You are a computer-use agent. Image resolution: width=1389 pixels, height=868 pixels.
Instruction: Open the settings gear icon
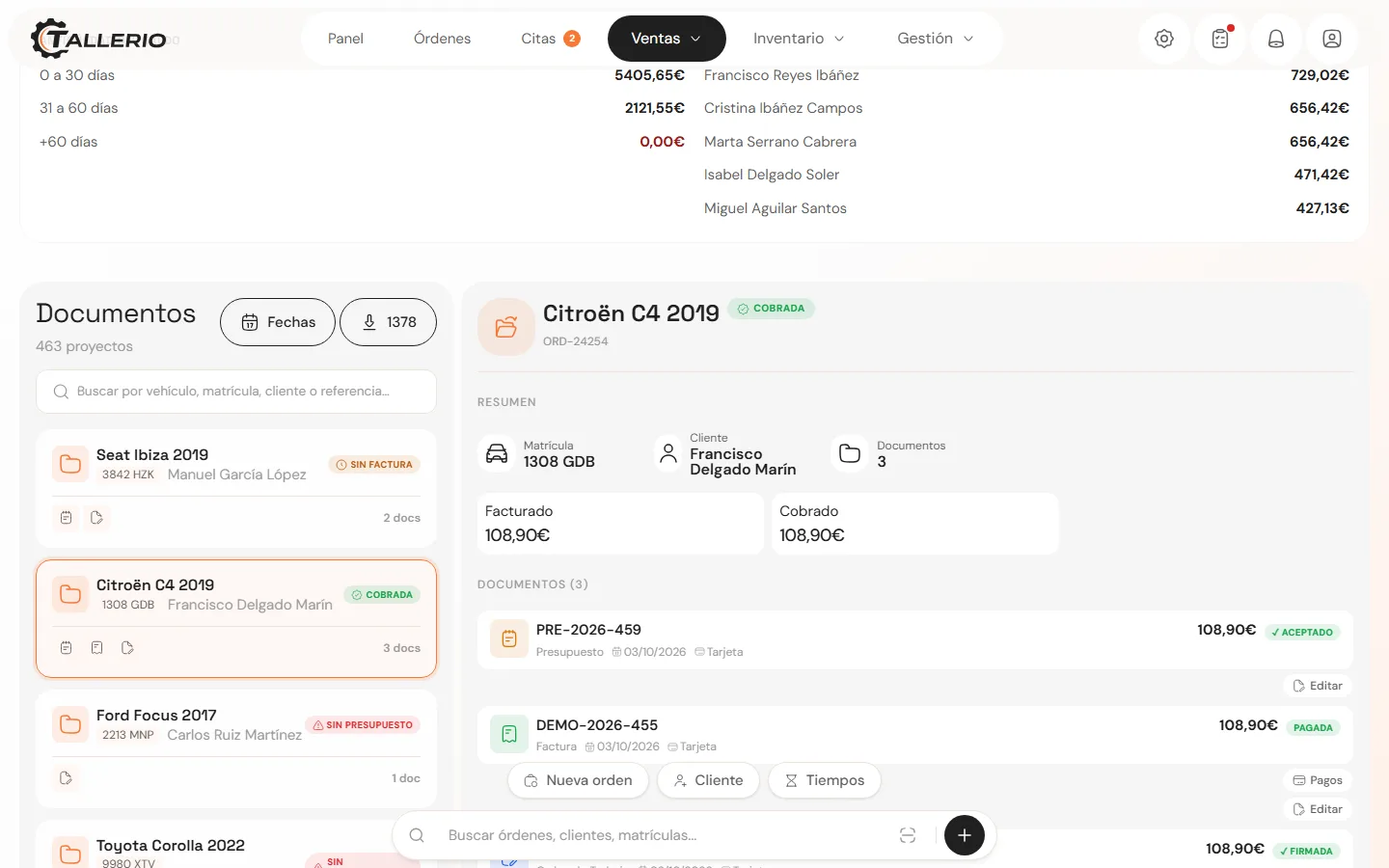click(x=1164, y=39)
